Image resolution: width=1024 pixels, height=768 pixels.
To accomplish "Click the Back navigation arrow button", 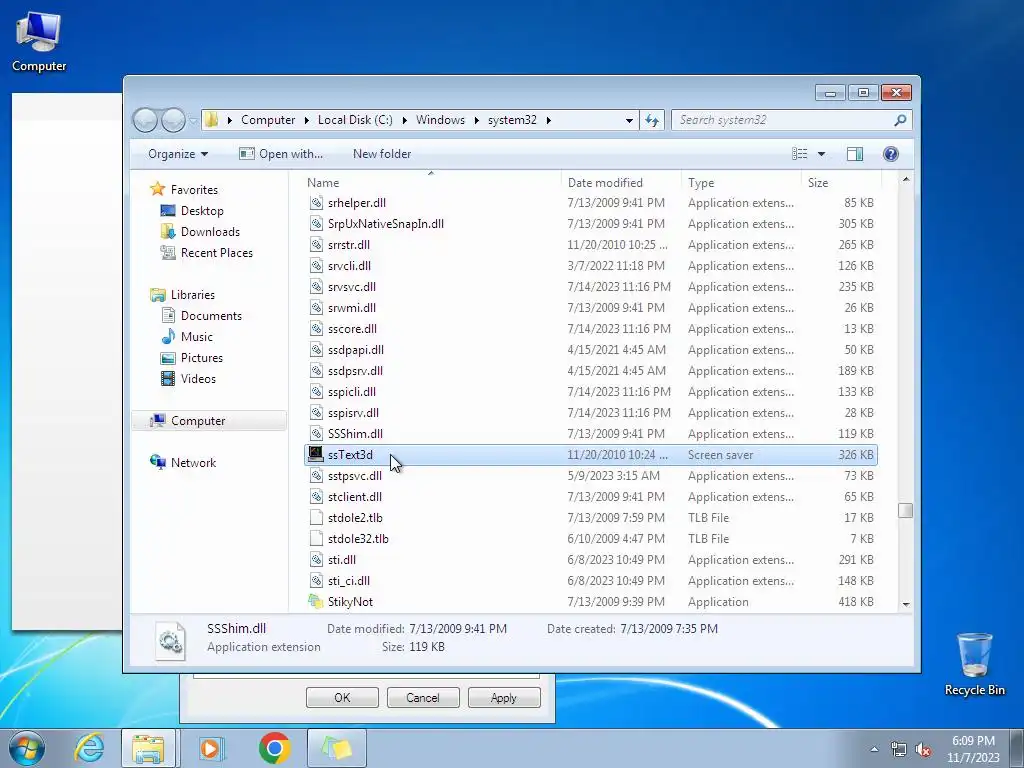I will [145, 120].
